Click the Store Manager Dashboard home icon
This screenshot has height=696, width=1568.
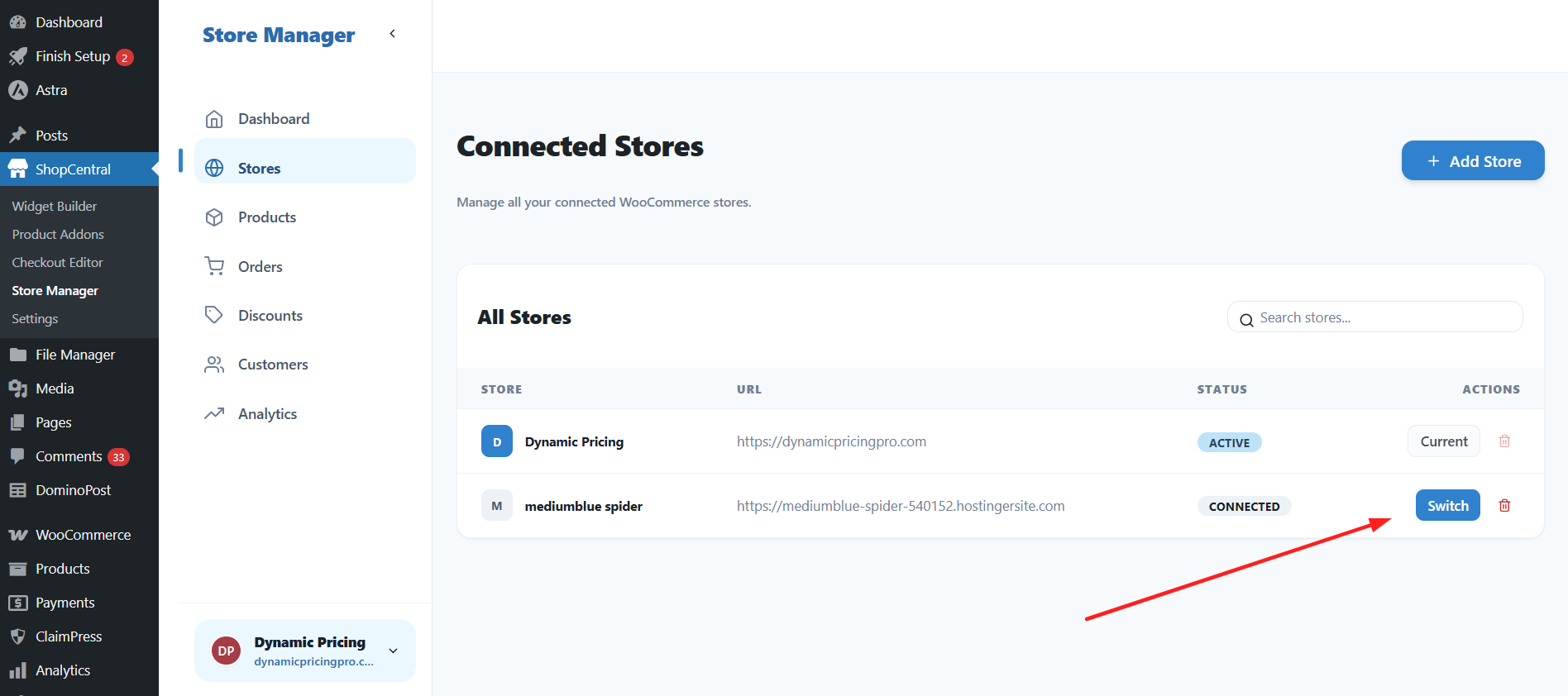point(214,119)
